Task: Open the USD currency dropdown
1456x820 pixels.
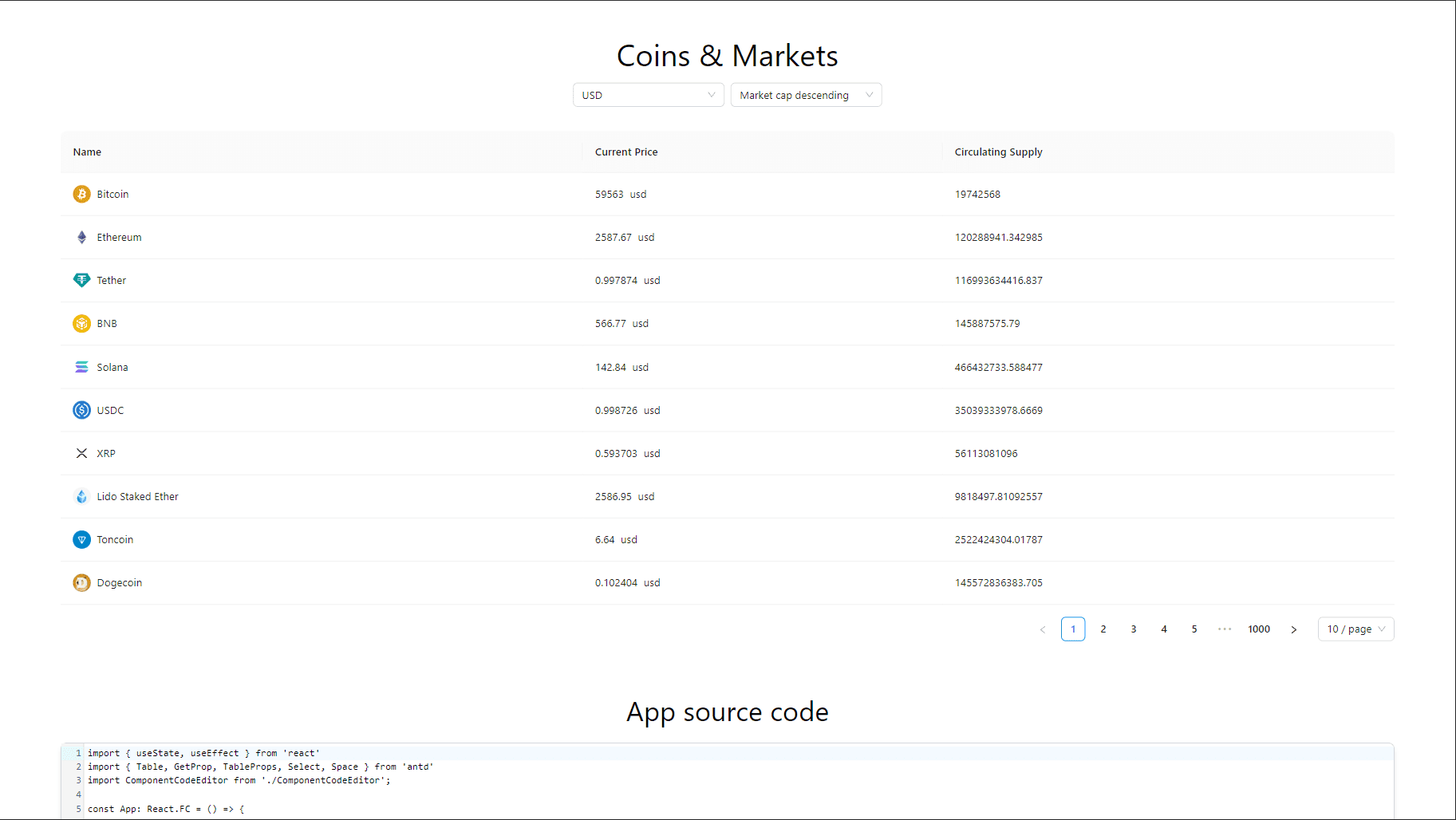Action: tap(648, 95)
